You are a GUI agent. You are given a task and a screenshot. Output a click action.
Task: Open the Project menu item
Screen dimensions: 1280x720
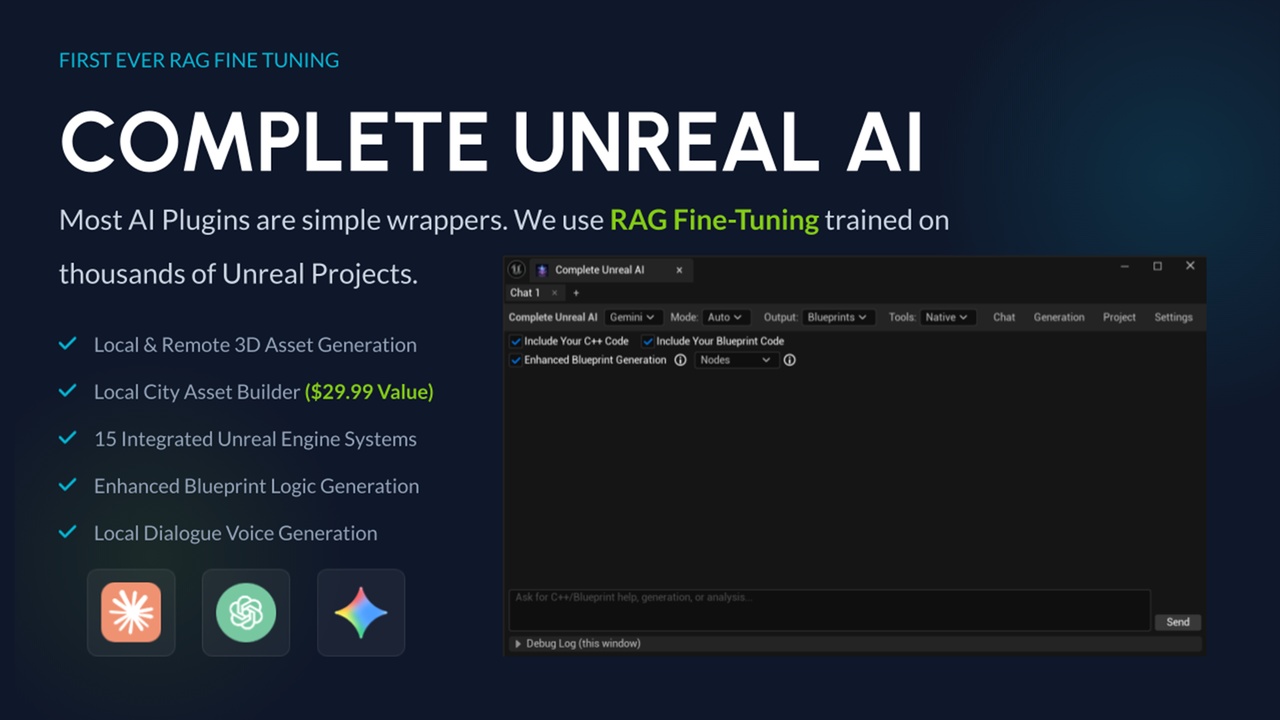click(x=1119, y=317)
